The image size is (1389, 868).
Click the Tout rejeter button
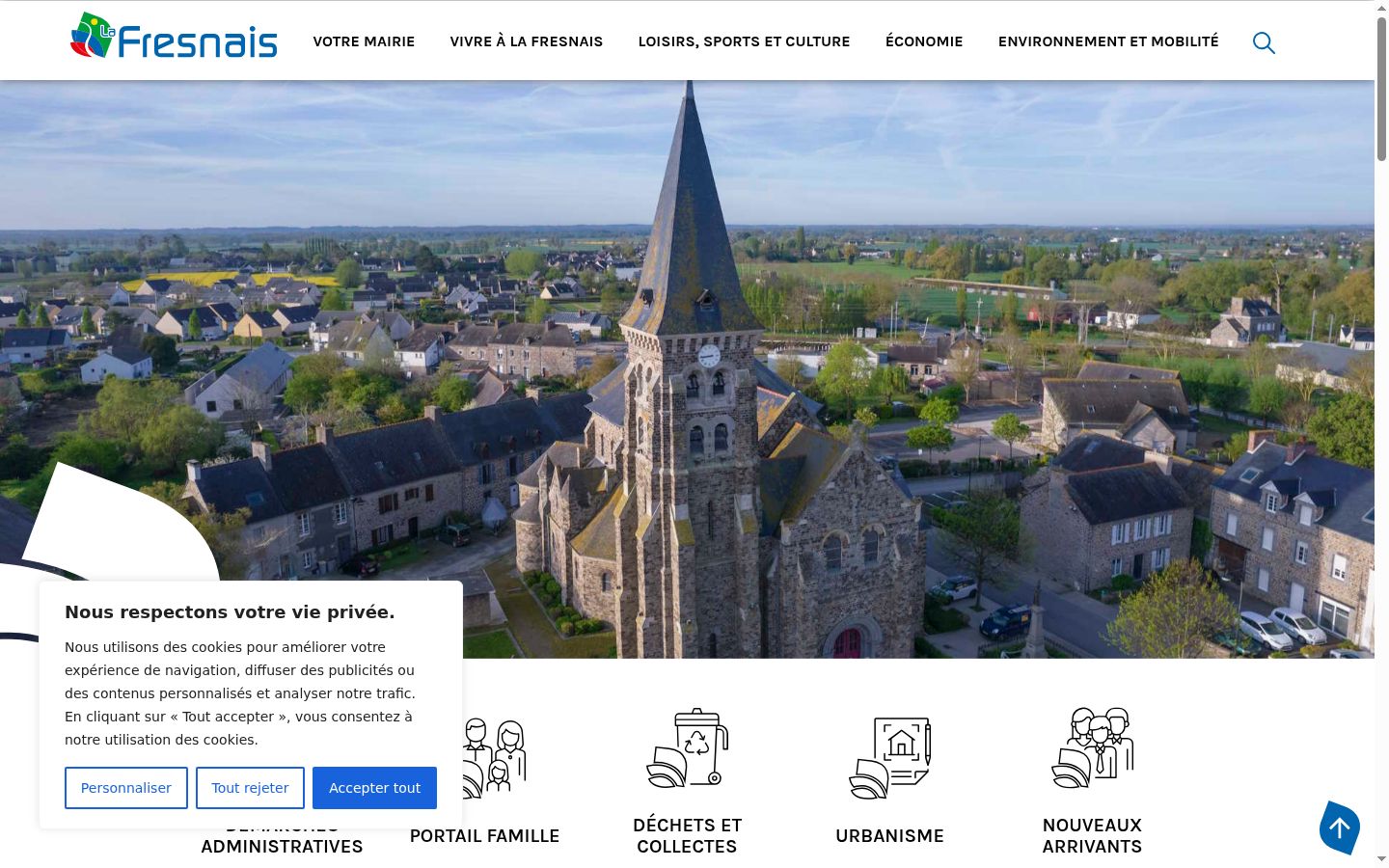coord(250,788)
